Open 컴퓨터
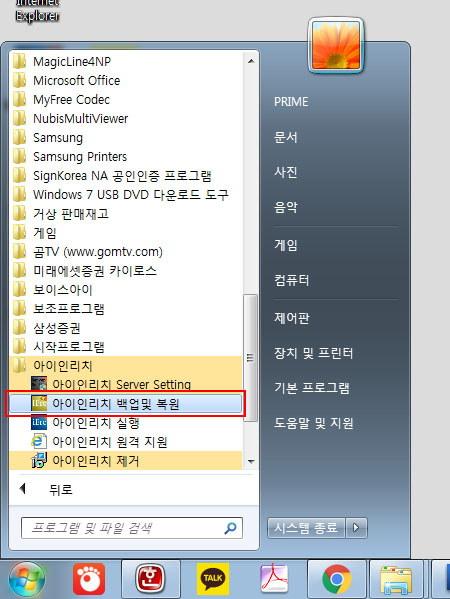Screen dimensions: 450x599 pyautogui.click(x=291, y=280)
